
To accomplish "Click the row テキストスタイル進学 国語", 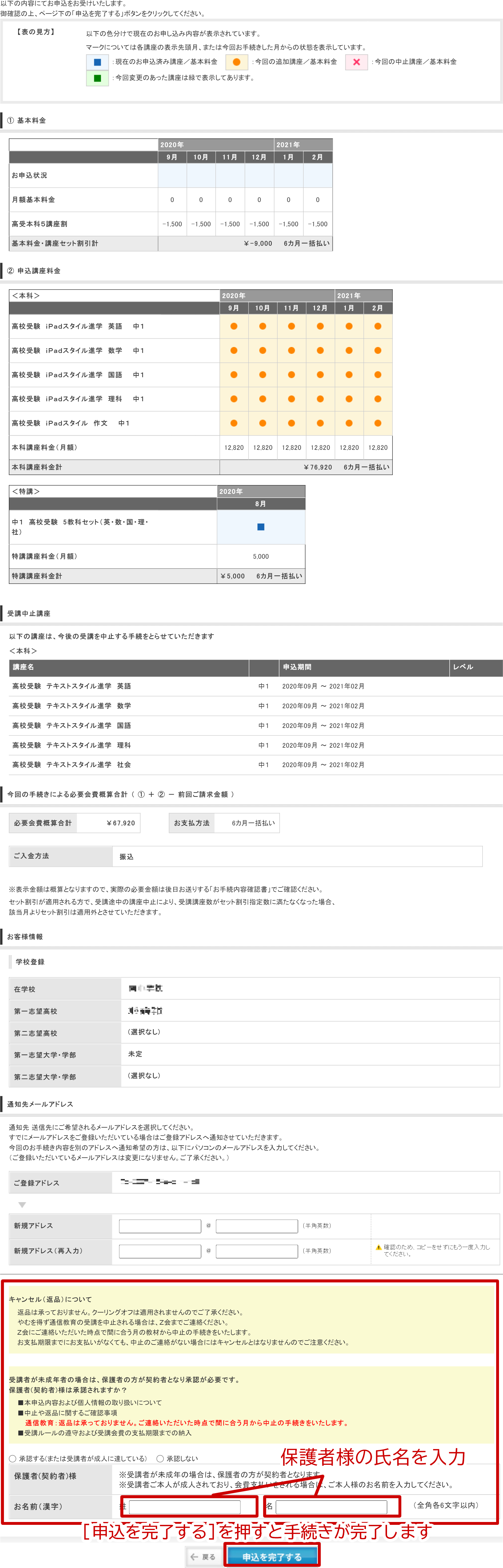I will [x=255, y=726].
